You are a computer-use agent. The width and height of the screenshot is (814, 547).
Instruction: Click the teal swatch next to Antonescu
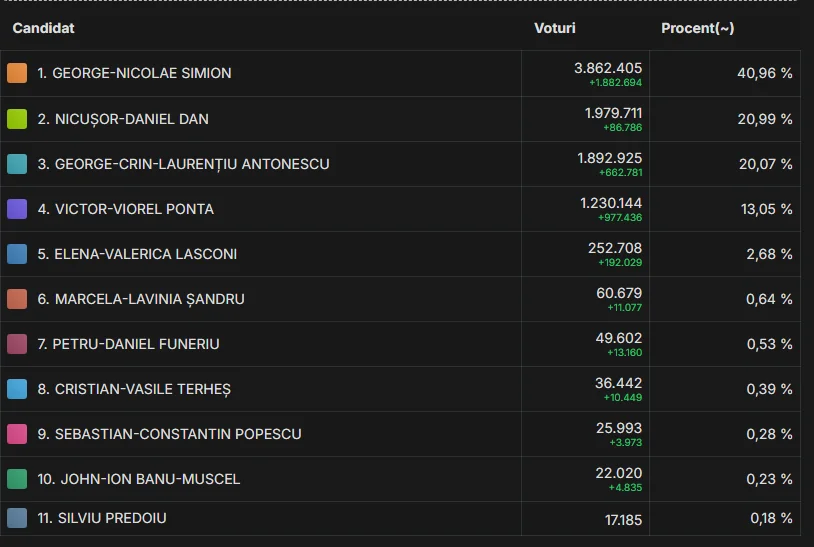(x=17, y=164)
